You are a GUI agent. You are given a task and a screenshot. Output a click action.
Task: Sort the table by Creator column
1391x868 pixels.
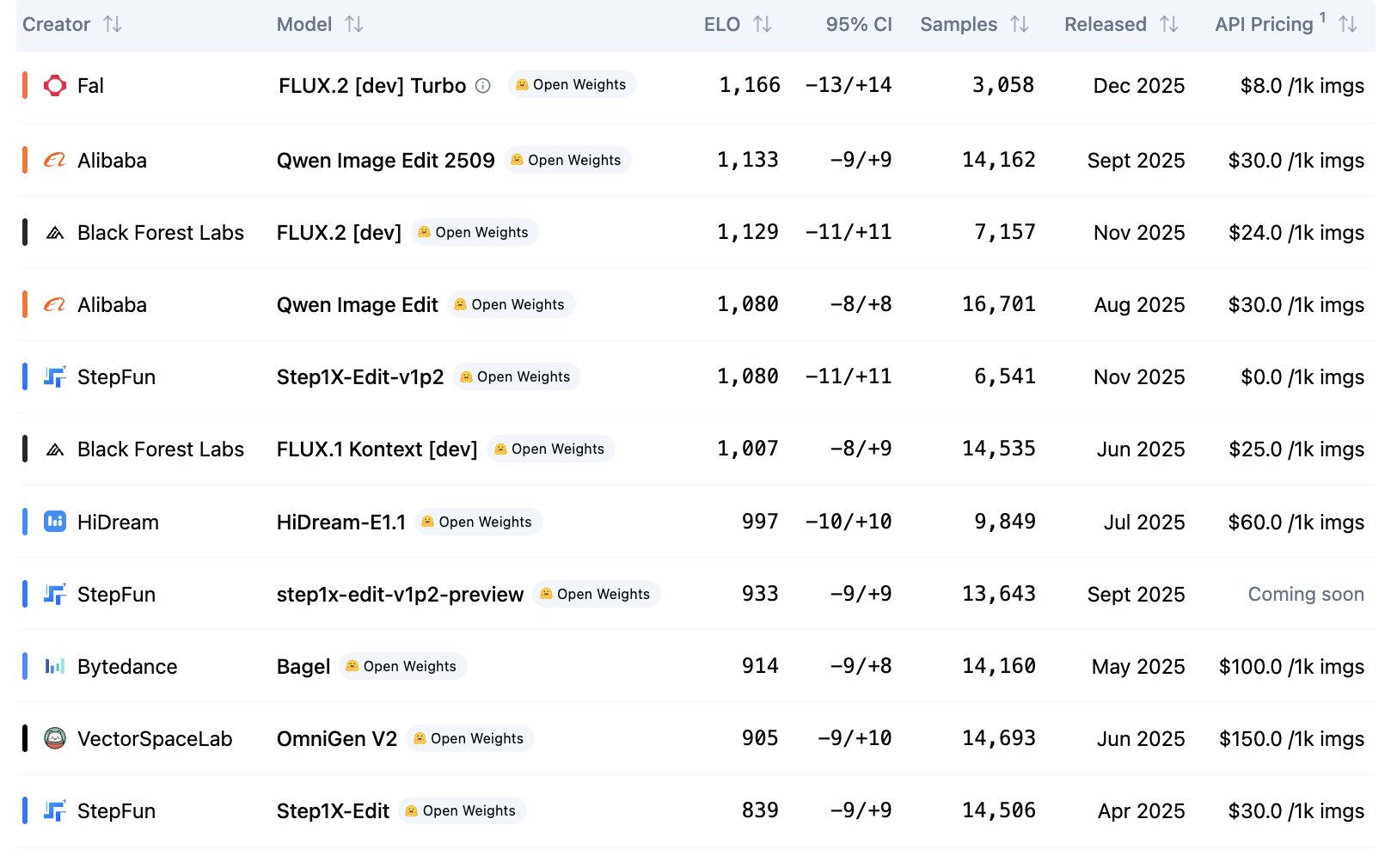(113, 24)
